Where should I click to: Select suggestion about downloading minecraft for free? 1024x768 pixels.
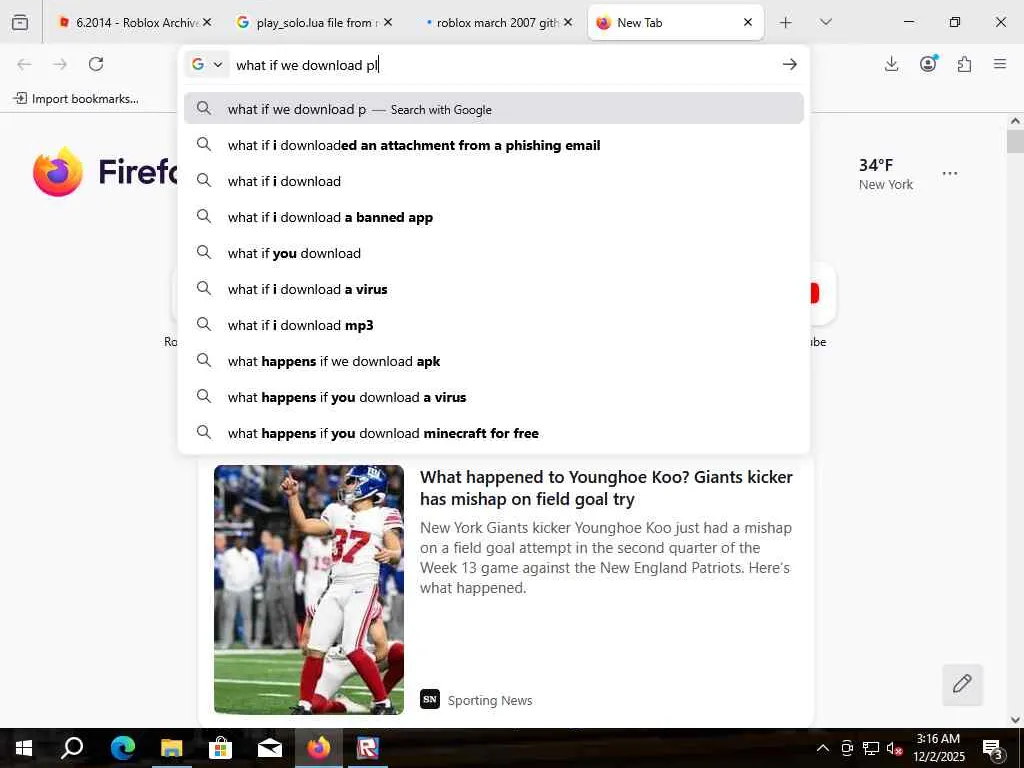pos(494,432)
